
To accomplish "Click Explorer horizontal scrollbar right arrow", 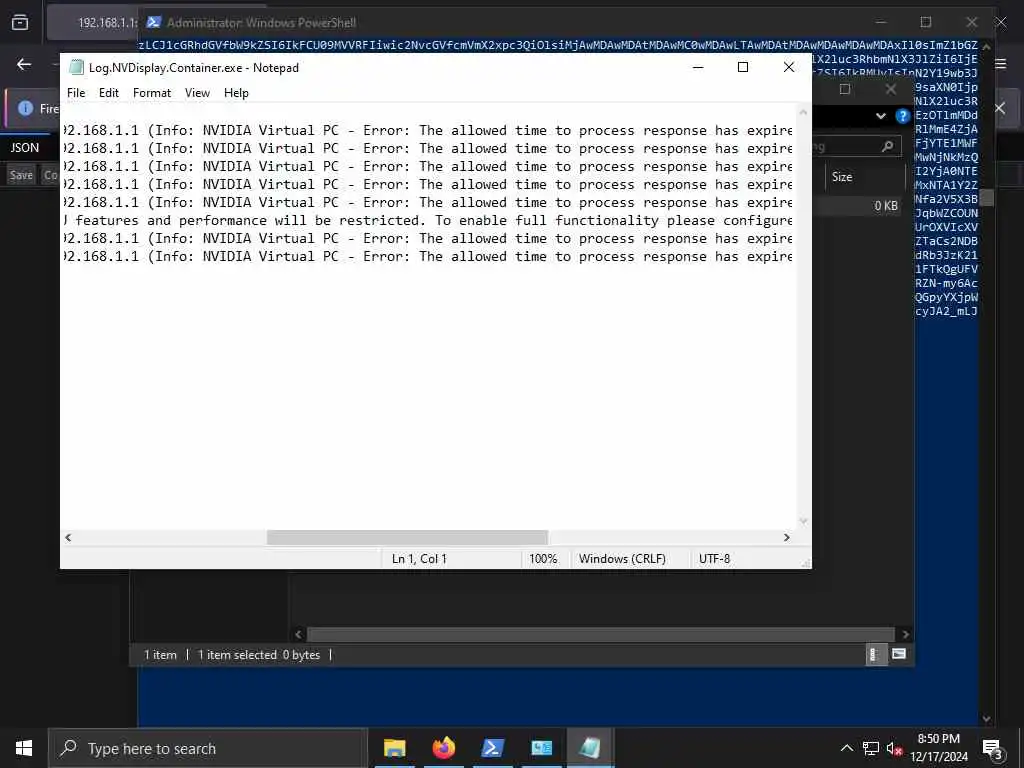I will tap(905, 634).
